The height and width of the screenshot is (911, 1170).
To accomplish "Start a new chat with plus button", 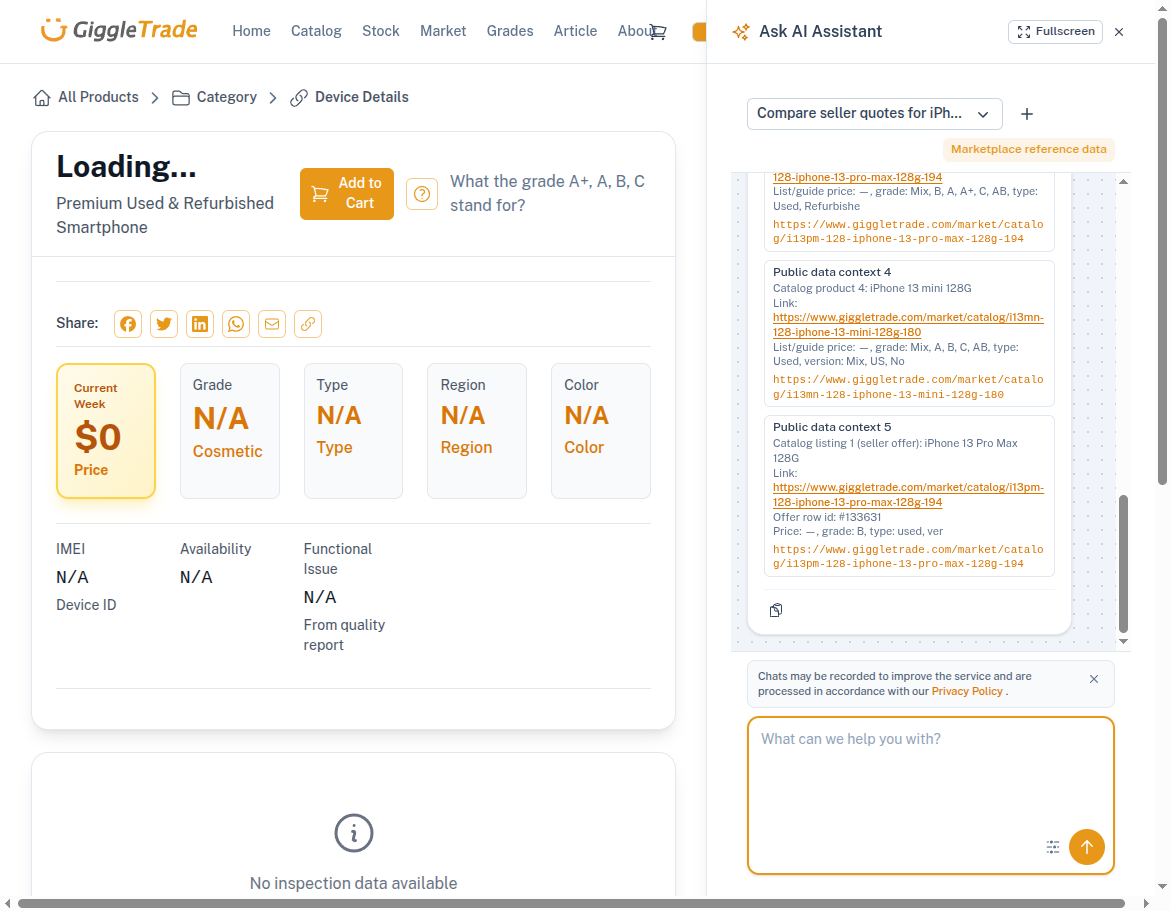I will click(1026, 114).
